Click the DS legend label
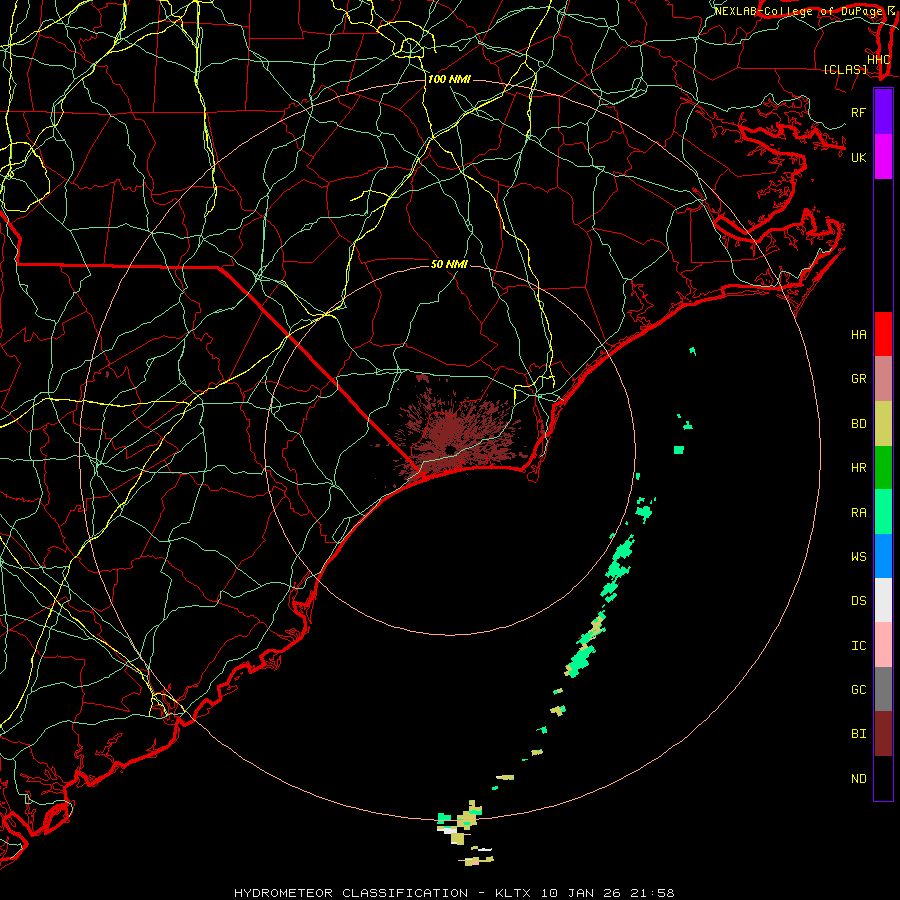The image size is (900, 900). tap(858, 601)
